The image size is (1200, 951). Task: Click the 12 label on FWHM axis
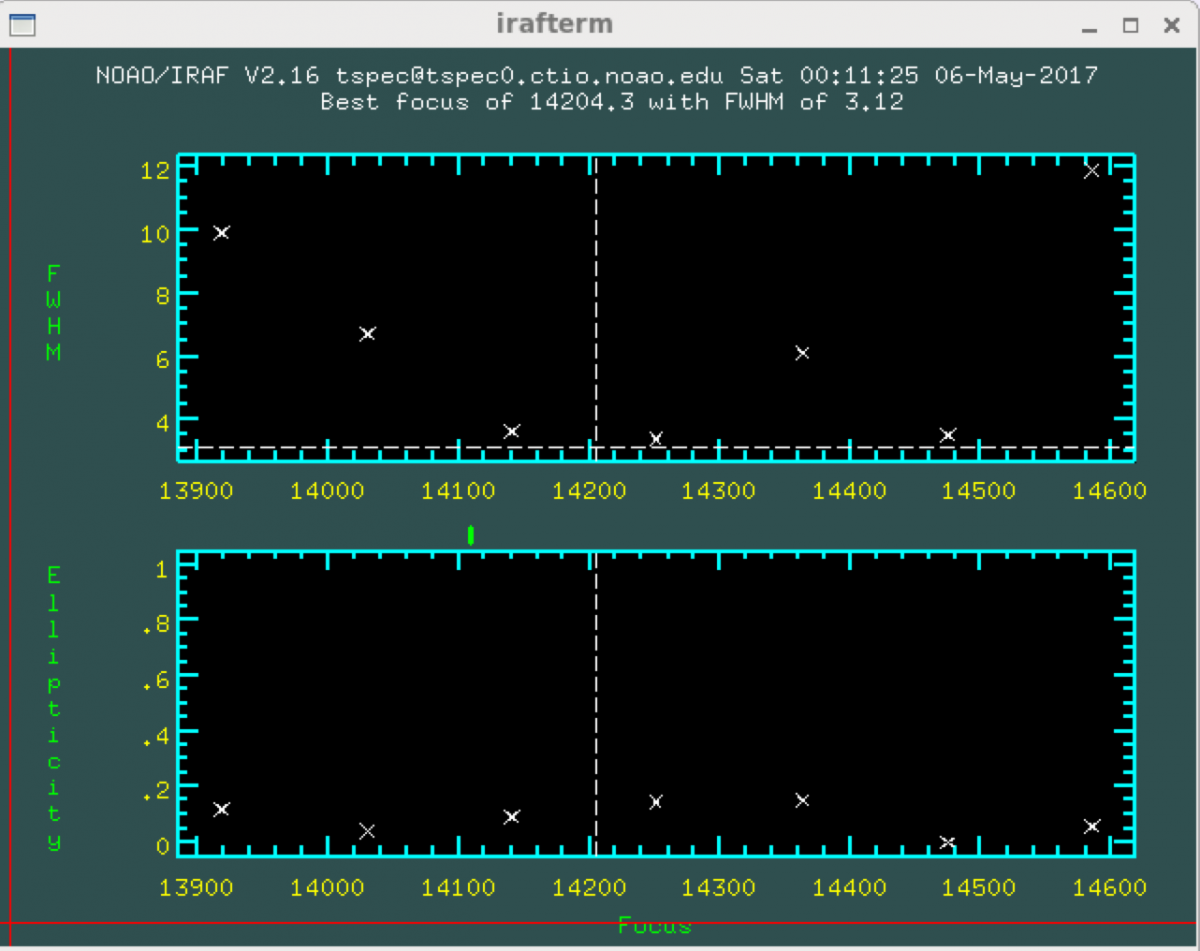154,170
